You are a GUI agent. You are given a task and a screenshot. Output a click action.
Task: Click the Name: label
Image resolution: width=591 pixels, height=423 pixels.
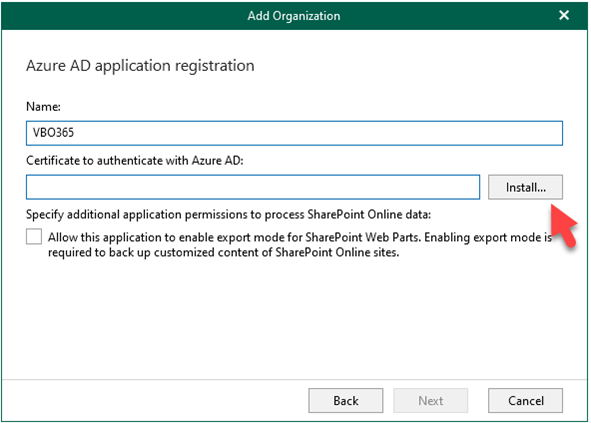(43, 107)
